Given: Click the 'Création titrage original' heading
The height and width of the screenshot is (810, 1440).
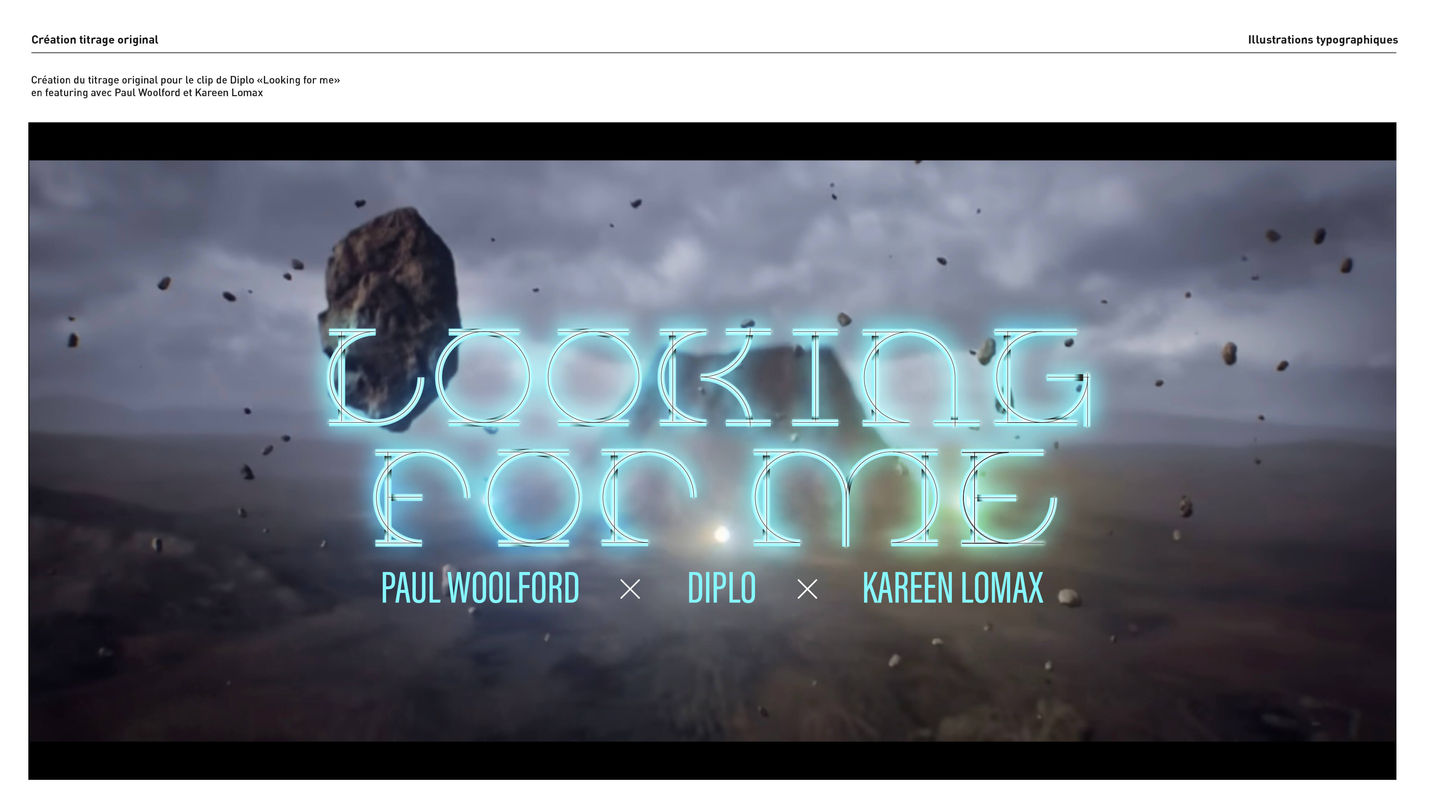Looking at the screenshot, I should click(95, 40).
